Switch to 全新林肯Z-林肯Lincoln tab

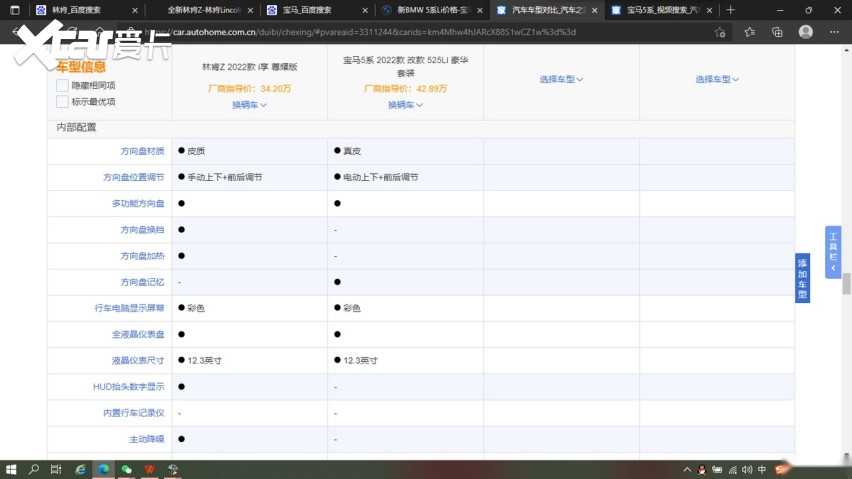point(202,10)
